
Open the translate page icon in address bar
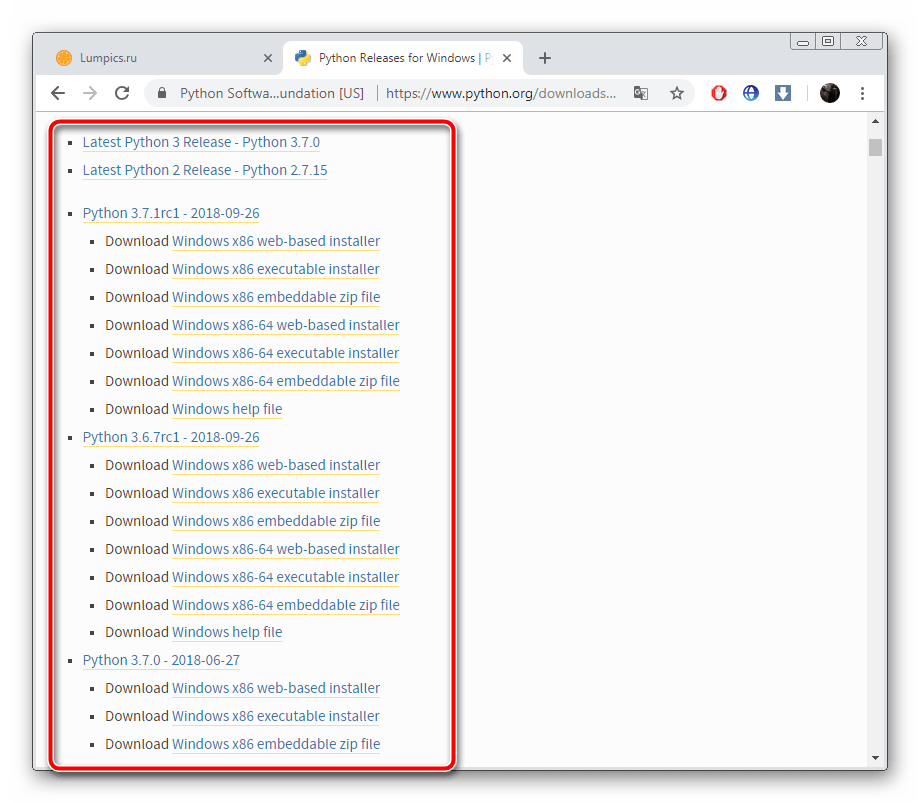[x=641, y=93]
